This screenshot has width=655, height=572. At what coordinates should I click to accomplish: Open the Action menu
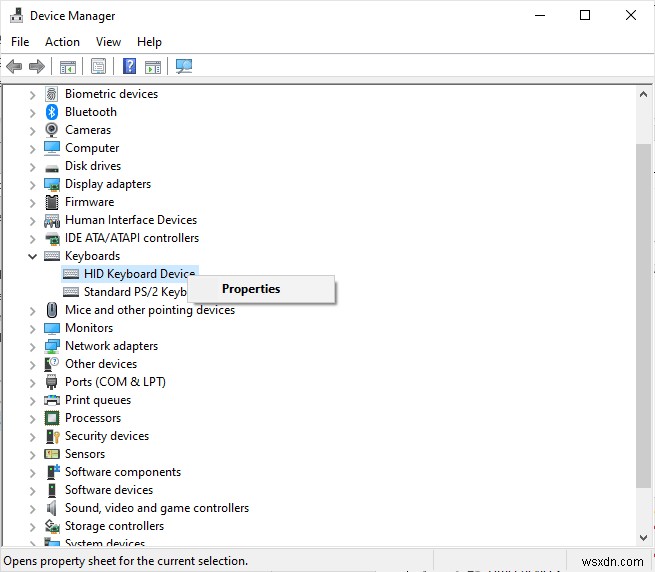coord(62,42)
